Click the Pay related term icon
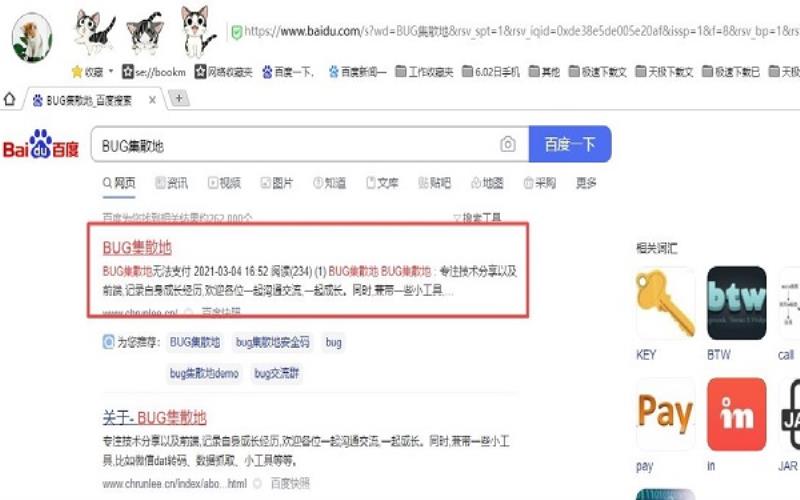The image size is (800, 500). pos(665,414)
